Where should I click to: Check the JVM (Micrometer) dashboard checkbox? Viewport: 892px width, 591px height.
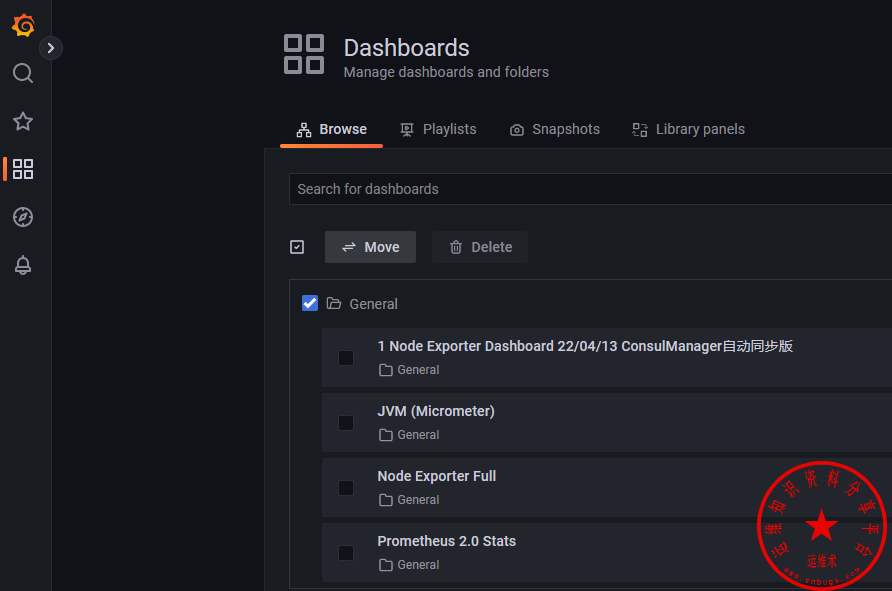(x=346, y=423)
